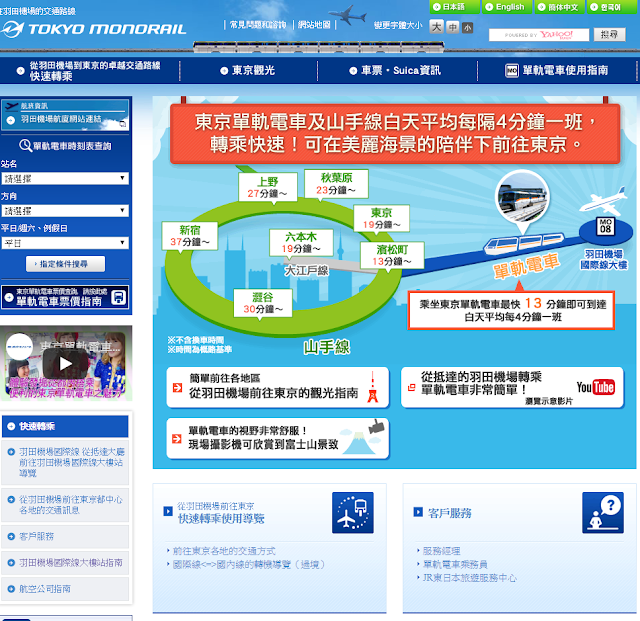Screen dimensions: 640x621
Task: Click channel avatar on video thumbnail
Action: point(19,347)
